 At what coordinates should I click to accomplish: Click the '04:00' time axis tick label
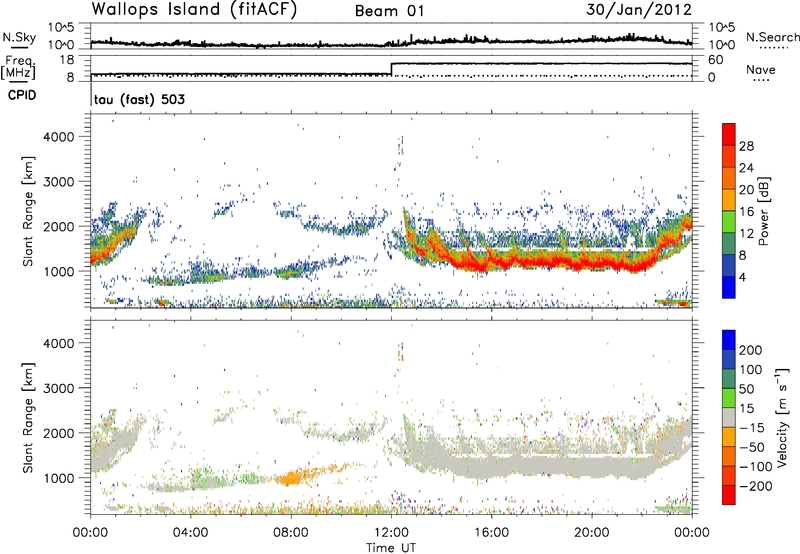[191, 533]
